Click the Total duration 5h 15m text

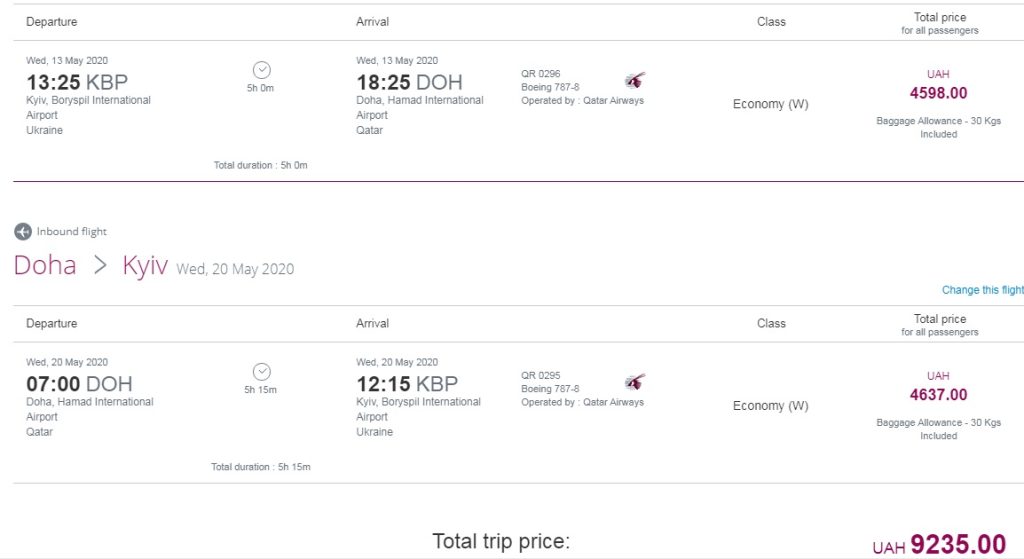point(259,467)
